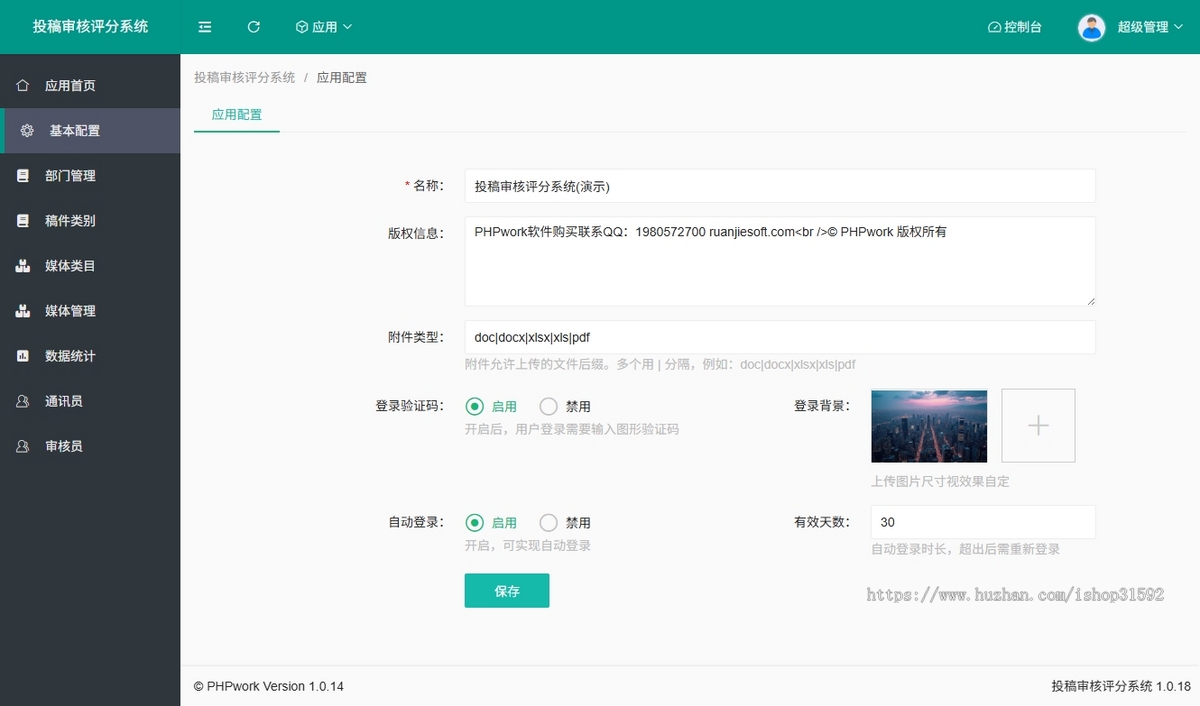Screen dimensions: 1200x706
Task: Click the 版权信息 textarea
Action: click(x=780, y=261)
